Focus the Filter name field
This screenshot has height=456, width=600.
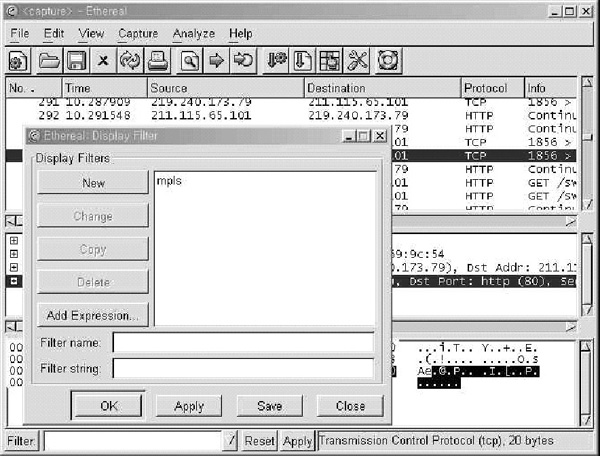coord(243,342)
